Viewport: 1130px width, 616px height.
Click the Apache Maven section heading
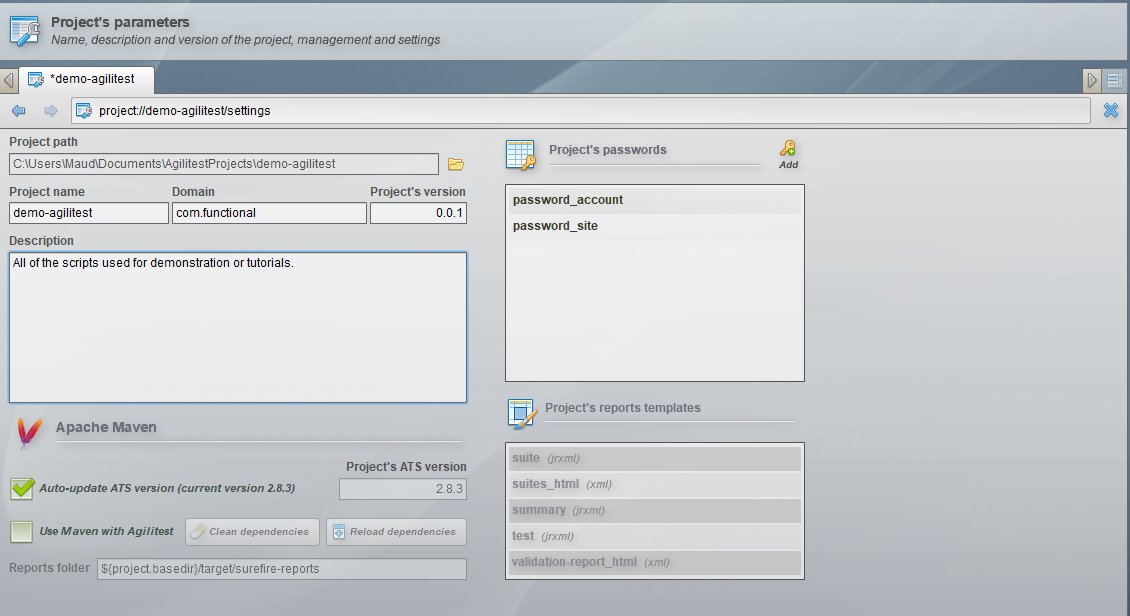106,427
